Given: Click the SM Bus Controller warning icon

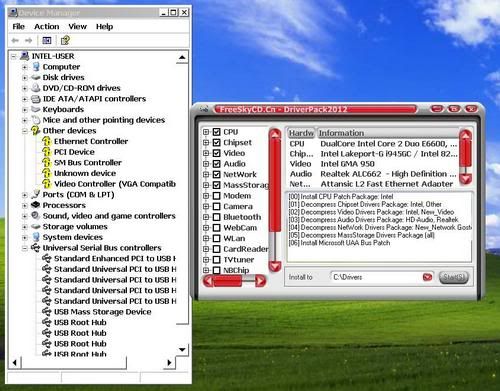Looking at the screenshot, I should [x=47, y=162].
